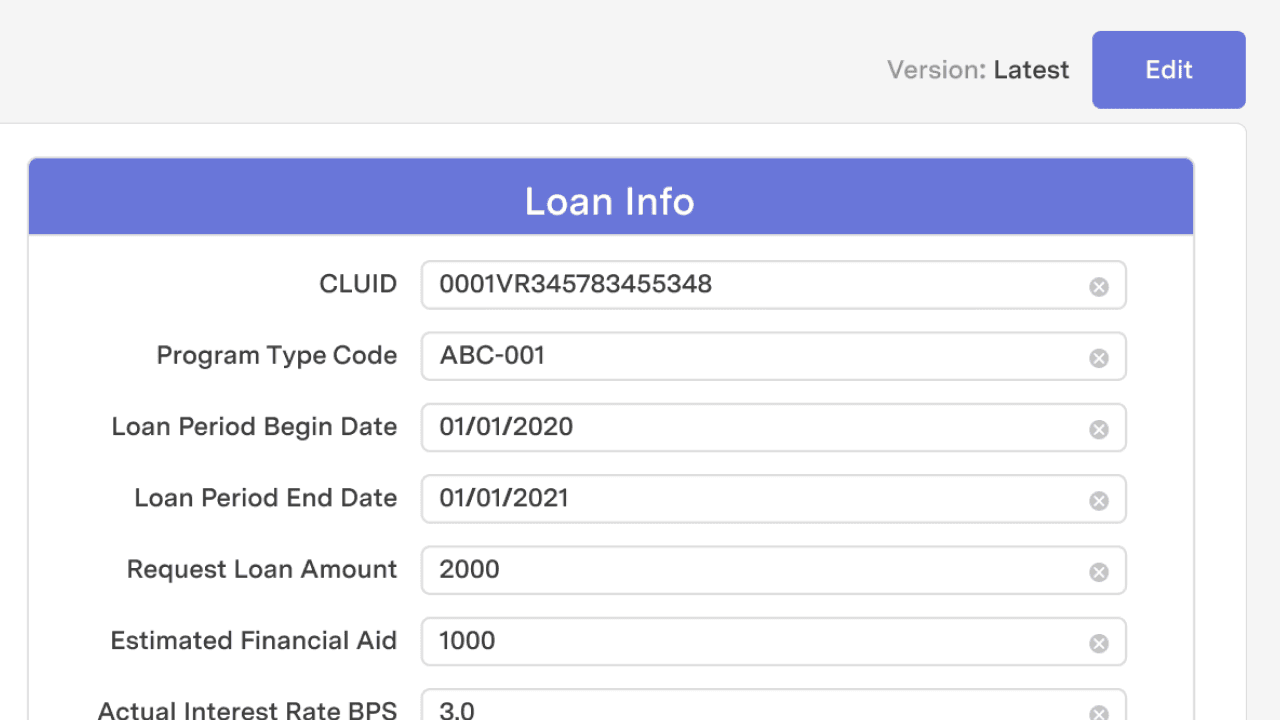Clear the Actual Interest Rate BPS value
Image resolution: width=1280 pixels, height=720 pixels.
click(x=1099, y=713)
